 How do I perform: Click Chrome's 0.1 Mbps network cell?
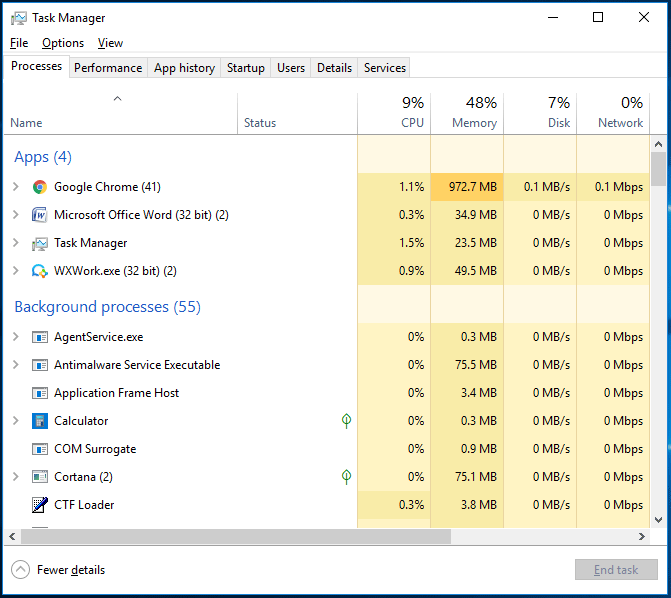coord(613,187)
